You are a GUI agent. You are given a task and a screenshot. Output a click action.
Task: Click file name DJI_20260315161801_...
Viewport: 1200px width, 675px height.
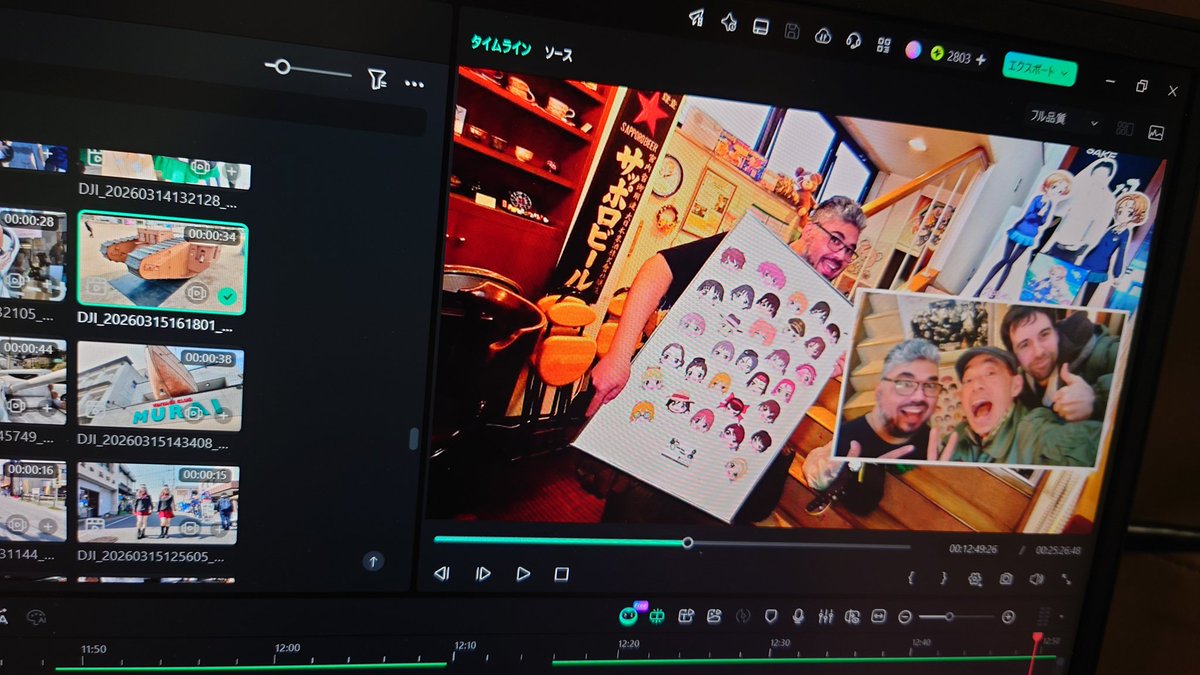point(156,324)
